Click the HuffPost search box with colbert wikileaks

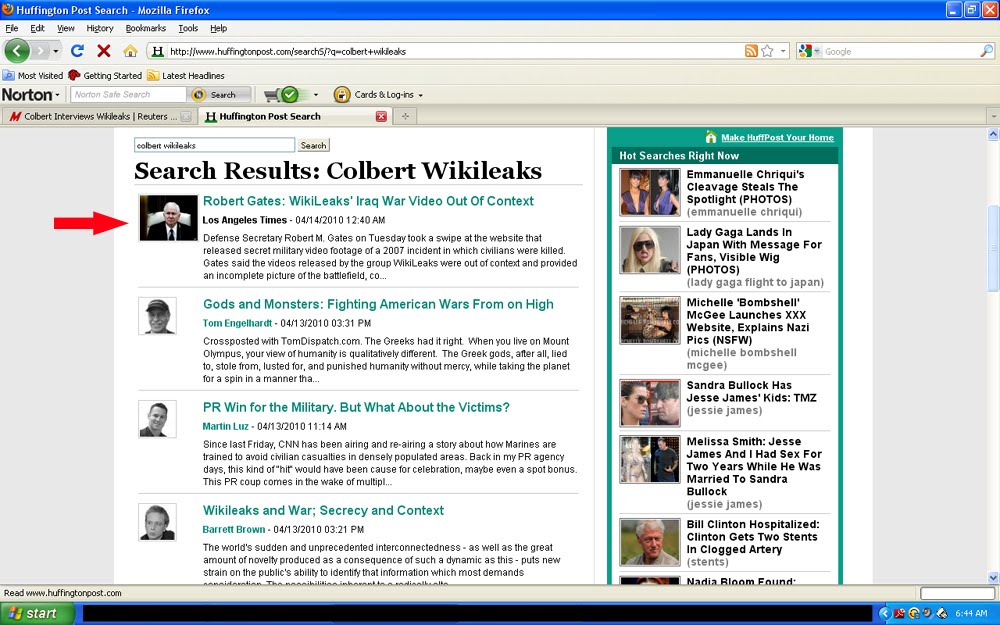tap(214, 145)
